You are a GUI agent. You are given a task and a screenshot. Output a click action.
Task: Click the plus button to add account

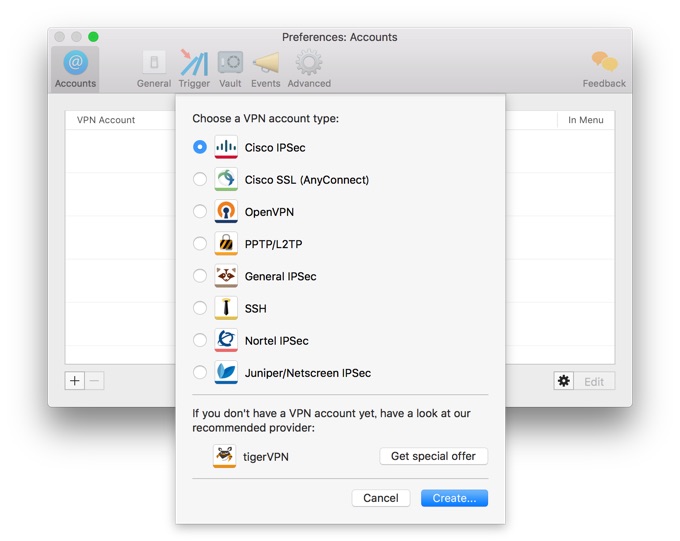pyautogui.click(x=75, y=381)
